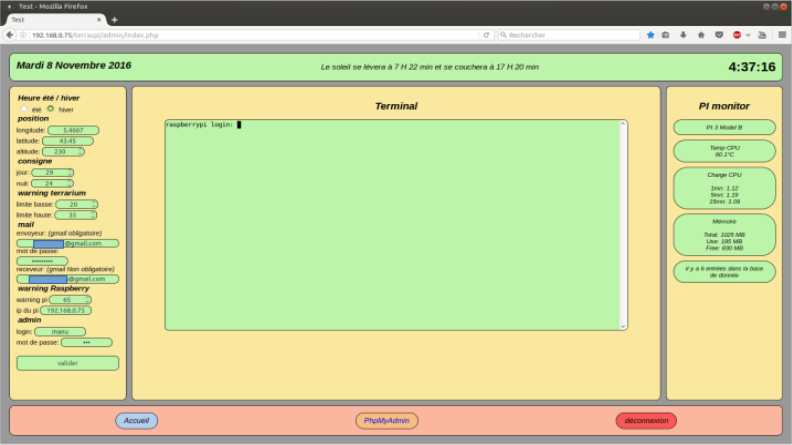This screenshot has width=792, height=445.
Task: Go to the Firefox home page icon
Action: coord(701,35)
